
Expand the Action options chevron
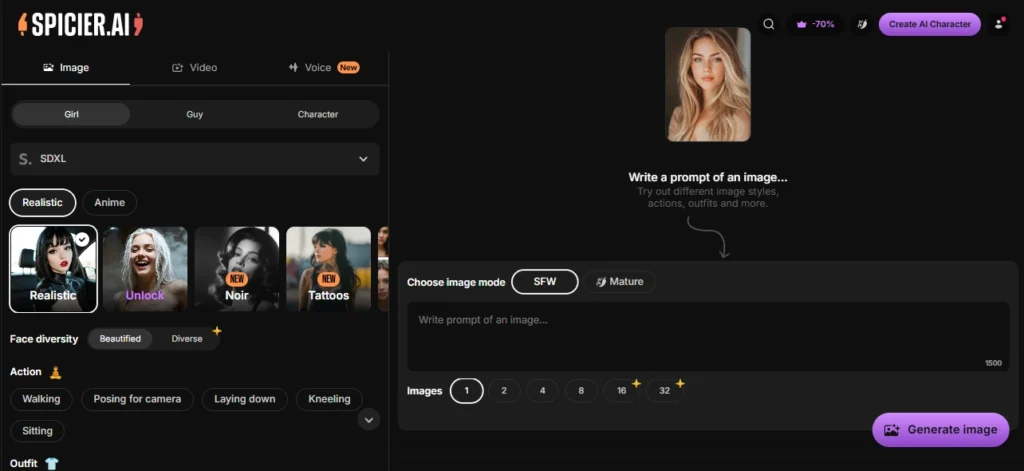[x=369, y=420]
